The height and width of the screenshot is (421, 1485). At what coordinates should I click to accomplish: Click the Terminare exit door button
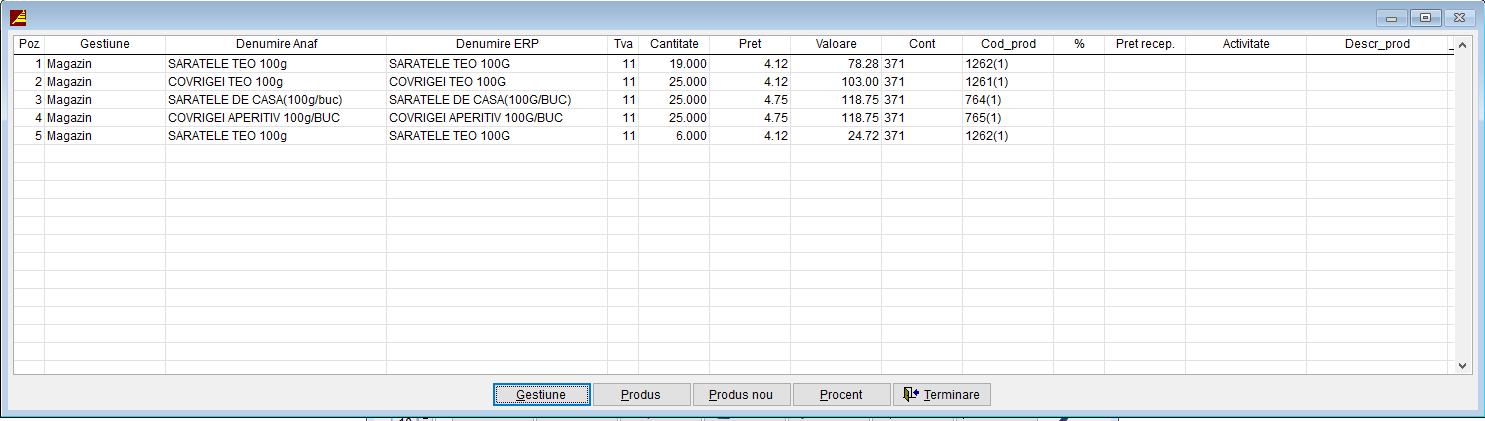click(x=941, y=395)
